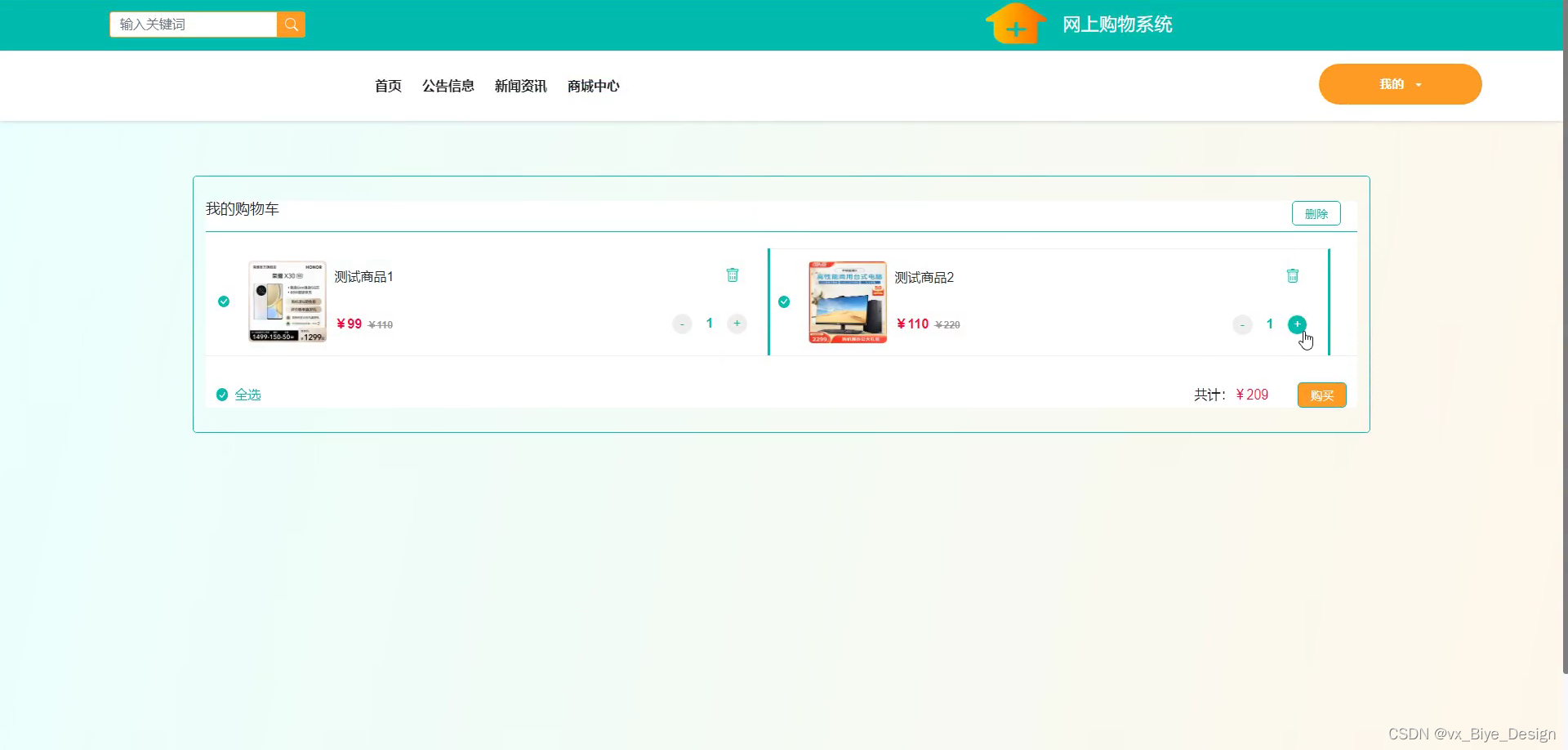
Task: Click the 删除 button in cart header
Action: [x=1316, y=213]
